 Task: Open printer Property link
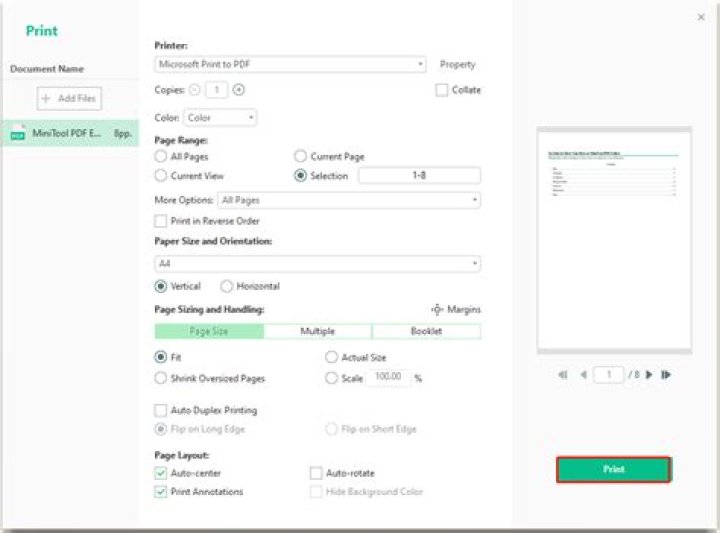tap(457, 65)
